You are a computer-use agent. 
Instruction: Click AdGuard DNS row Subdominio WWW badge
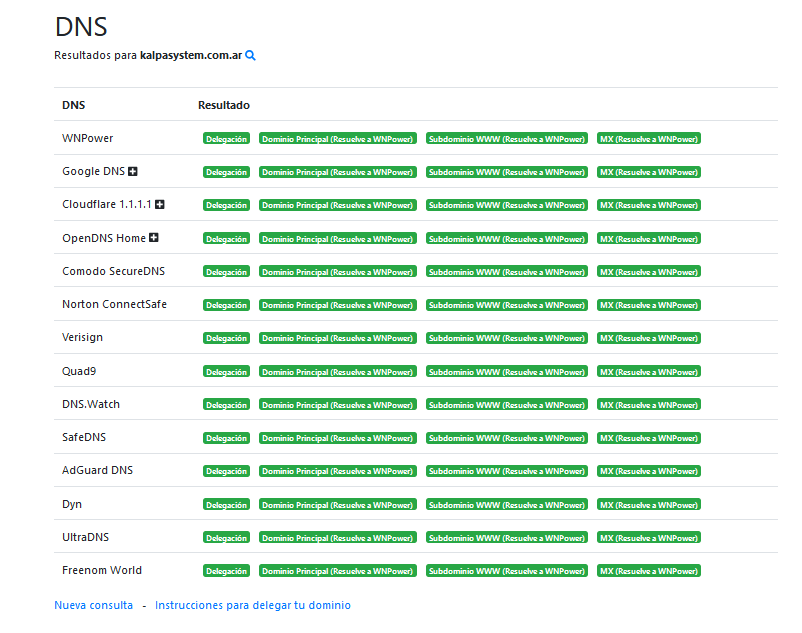507,471
